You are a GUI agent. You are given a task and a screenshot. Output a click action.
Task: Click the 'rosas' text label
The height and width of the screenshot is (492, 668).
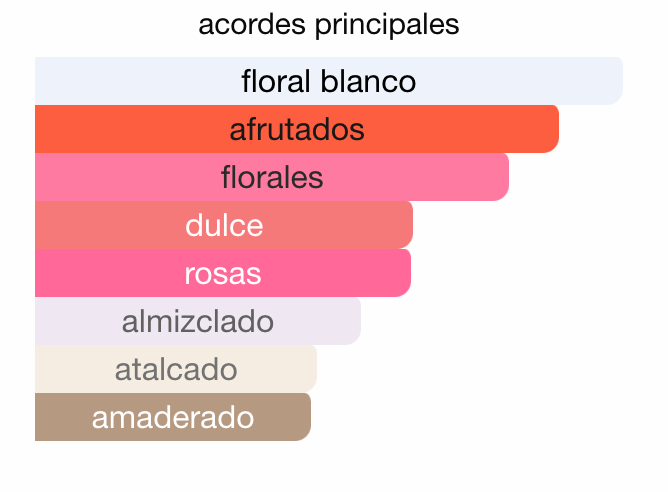tap(223, 273)
